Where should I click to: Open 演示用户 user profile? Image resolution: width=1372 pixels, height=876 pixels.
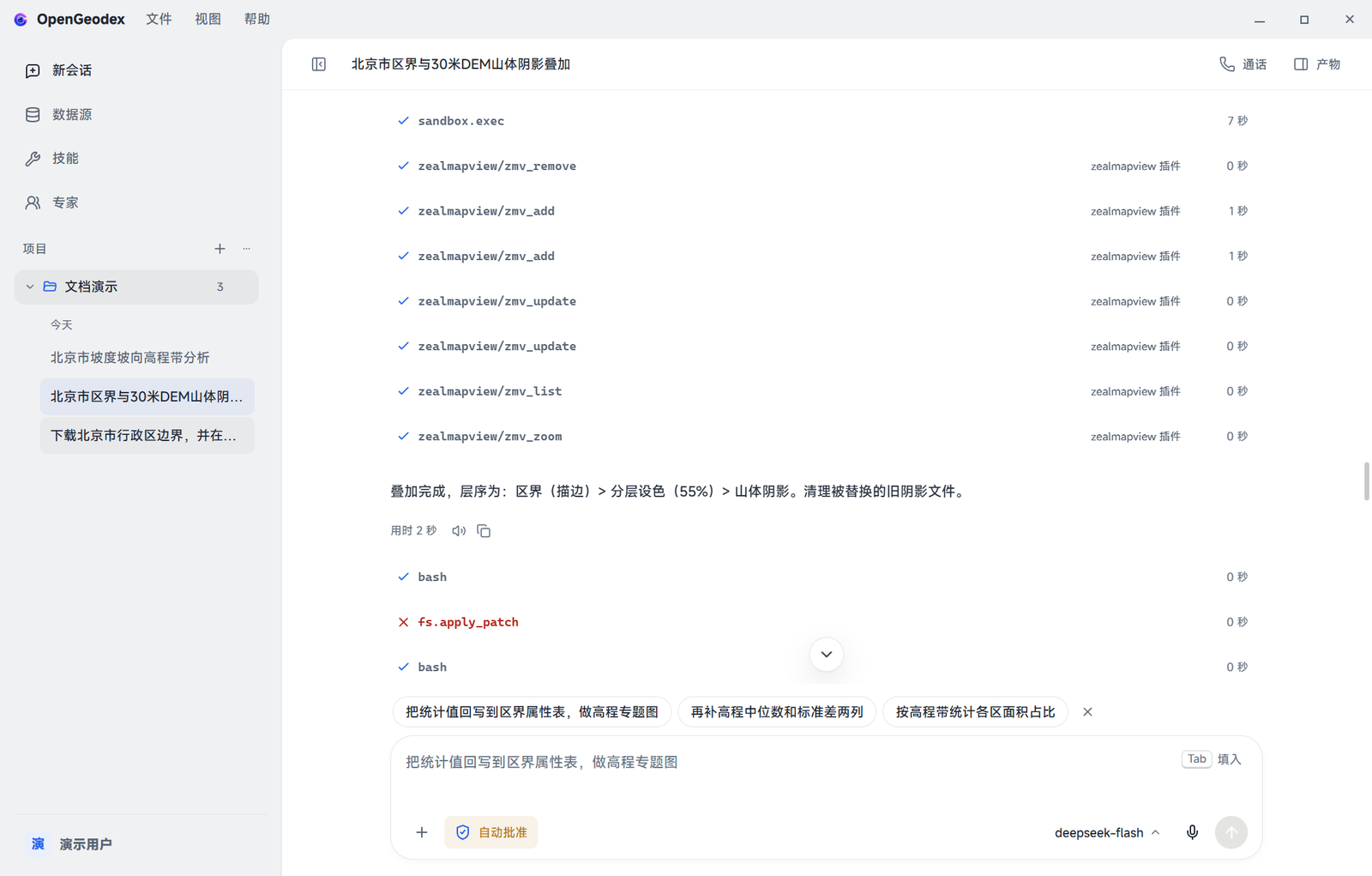pyautogui.click(x=70, y=844)
